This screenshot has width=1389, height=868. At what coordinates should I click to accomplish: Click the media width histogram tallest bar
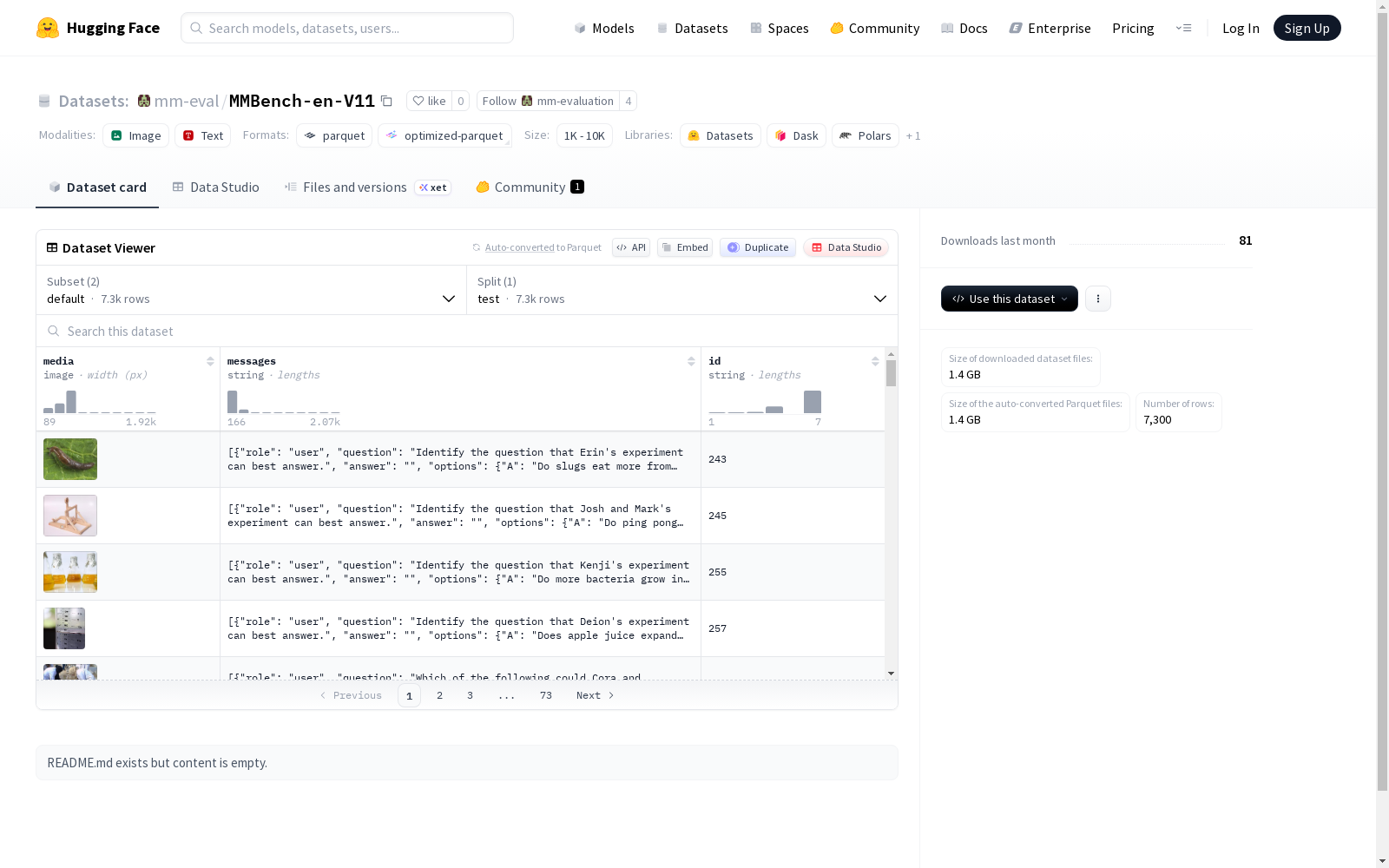click(71, 402)
